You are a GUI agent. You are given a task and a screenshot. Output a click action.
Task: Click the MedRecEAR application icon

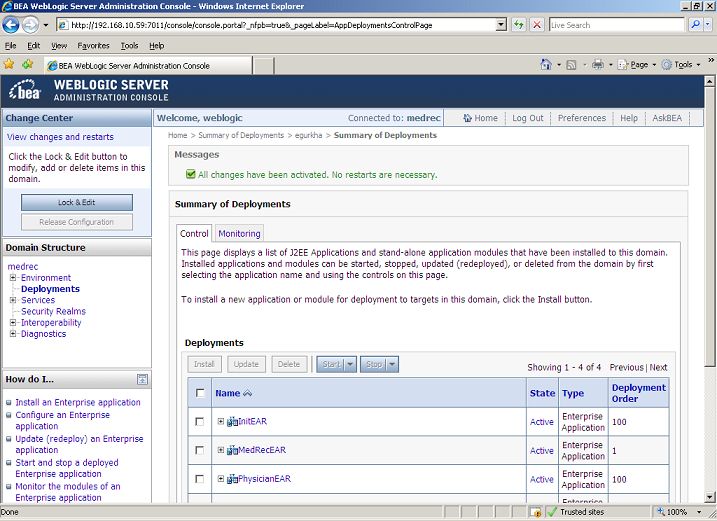[232, 451]
